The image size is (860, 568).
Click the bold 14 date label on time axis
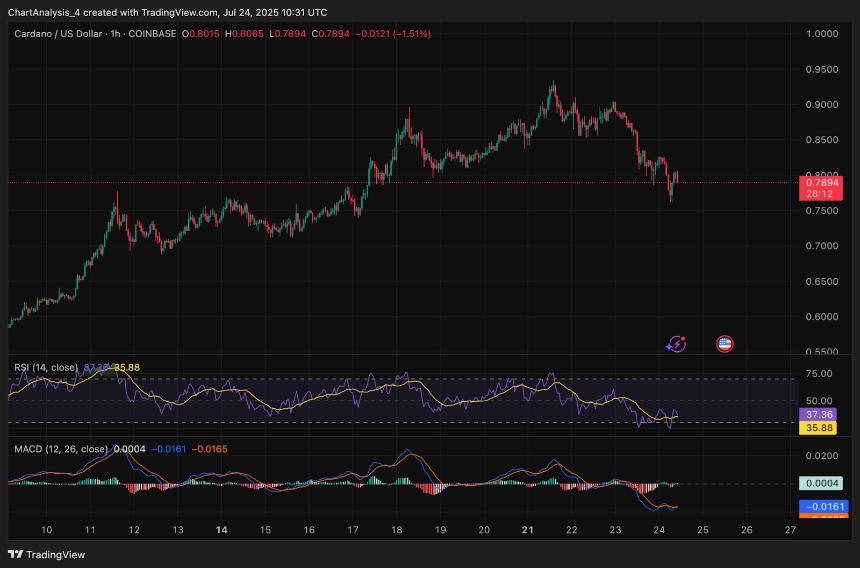coord(221,529)
